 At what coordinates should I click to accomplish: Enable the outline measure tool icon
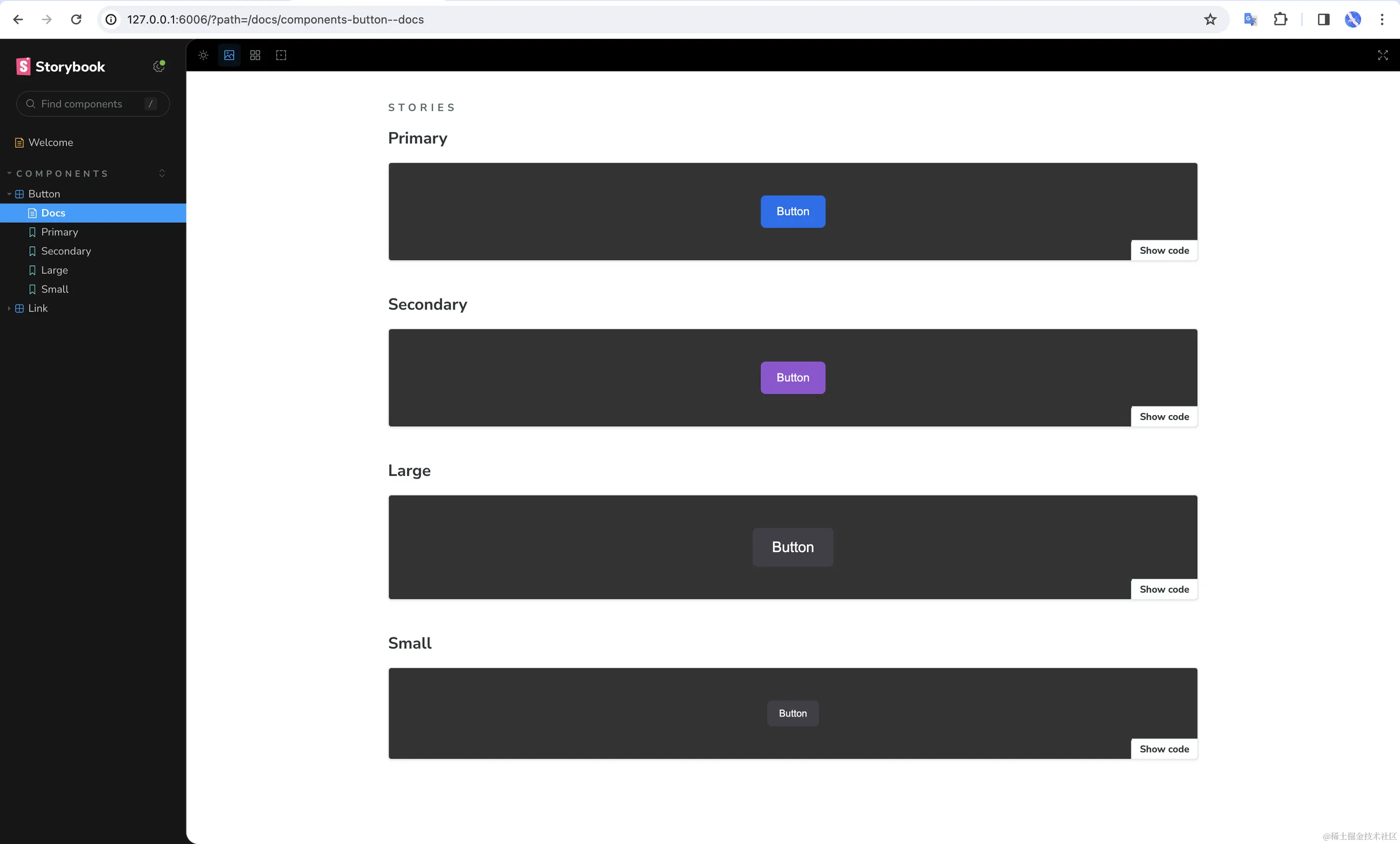[281, 55]
